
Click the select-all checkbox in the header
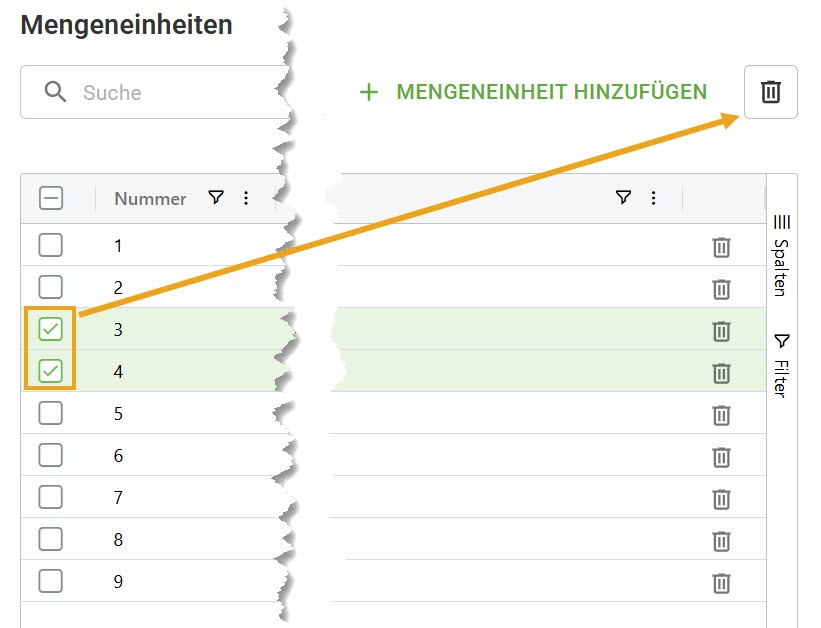coord(50,197)
